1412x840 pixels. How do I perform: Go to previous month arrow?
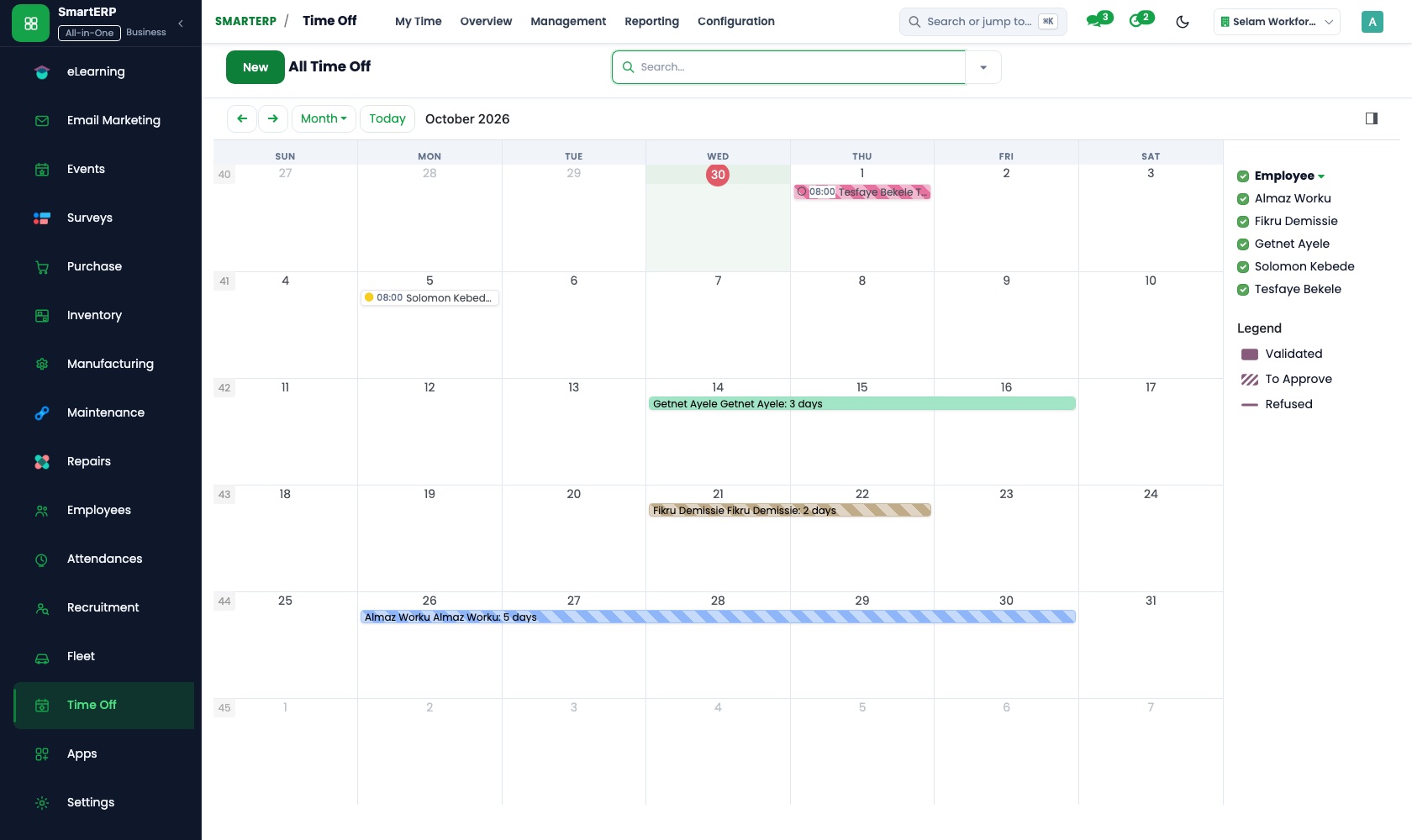242,118
